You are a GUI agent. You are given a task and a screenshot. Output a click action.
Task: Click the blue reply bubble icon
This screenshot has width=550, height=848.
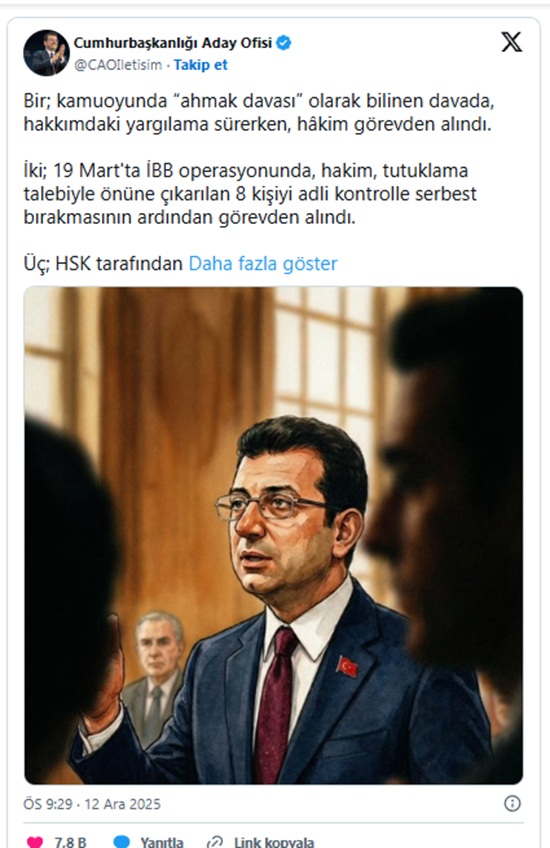[122, 842]
